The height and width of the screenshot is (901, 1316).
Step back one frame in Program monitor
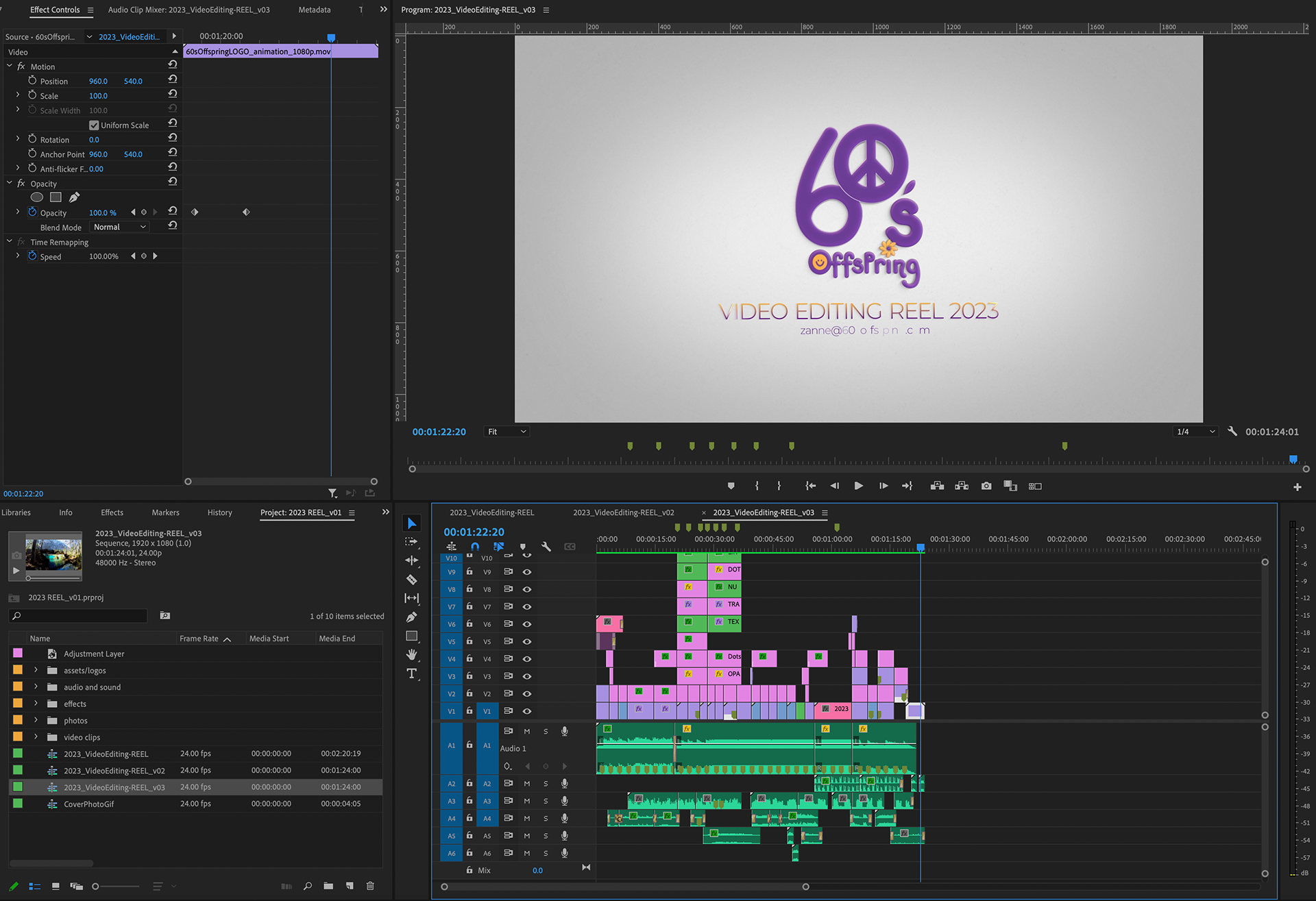pyautogui.click(x=834, y=486)
